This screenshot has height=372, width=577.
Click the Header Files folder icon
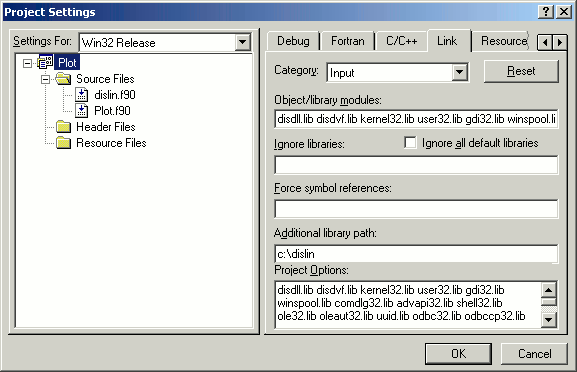63,127
